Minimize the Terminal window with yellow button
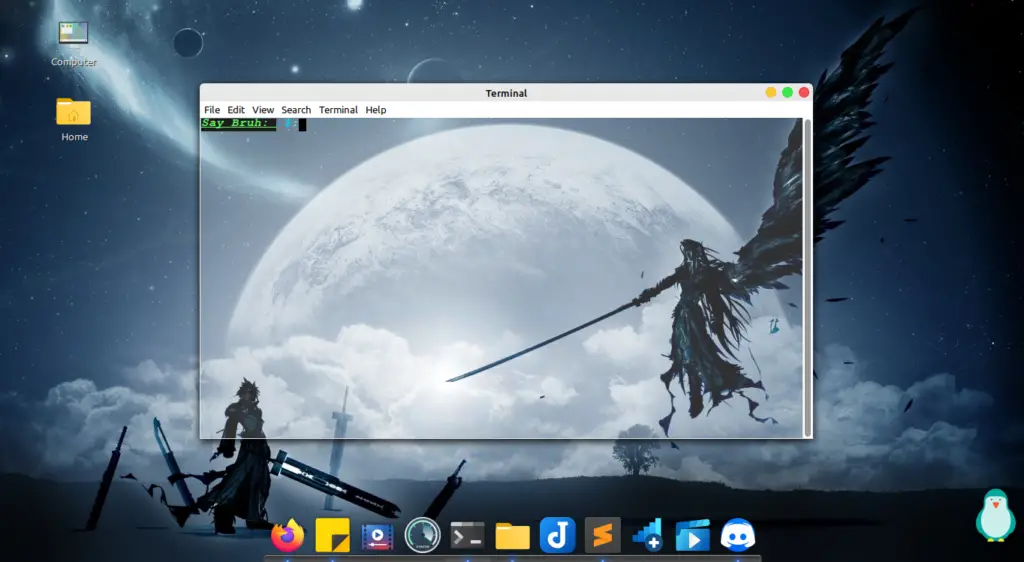Screen dimensions: 1024x562 click(x=771, y=93)
